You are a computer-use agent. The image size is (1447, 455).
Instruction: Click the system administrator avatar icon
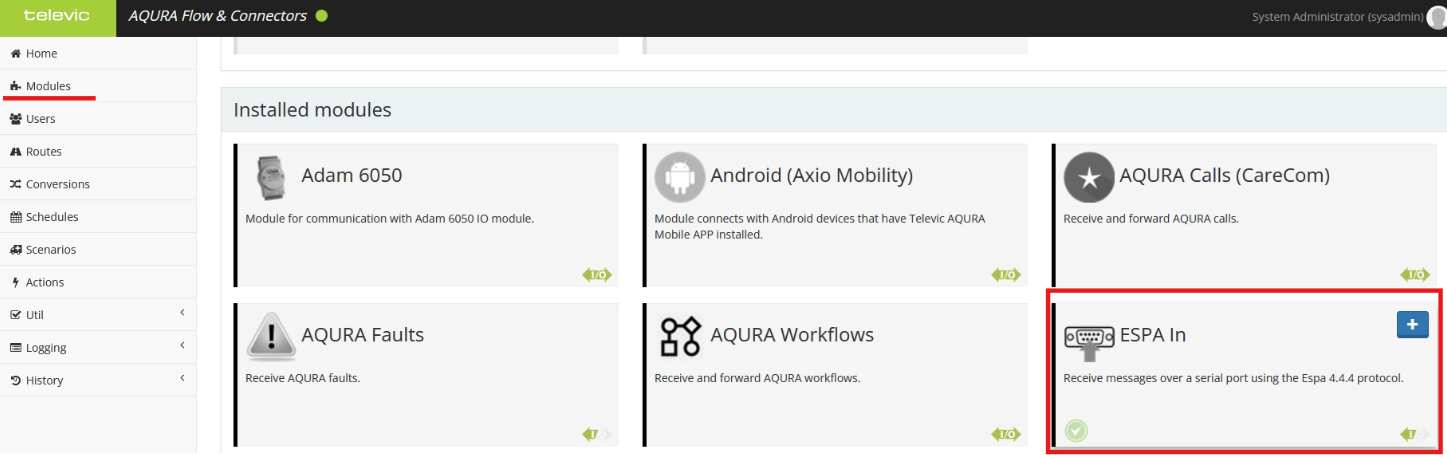[1436, 17]
